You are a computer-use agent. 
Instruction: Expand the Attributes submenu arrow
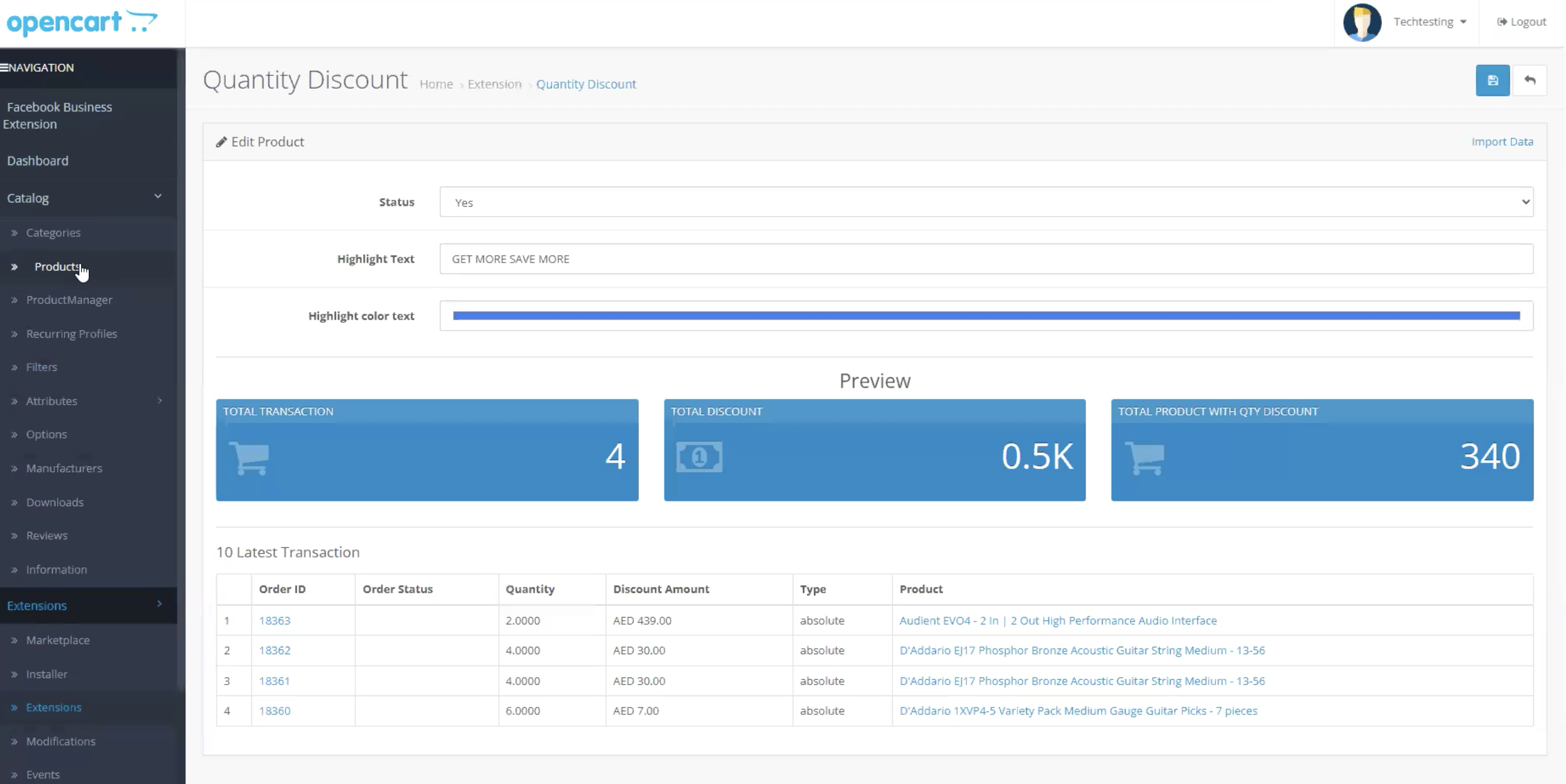[160, 400]
